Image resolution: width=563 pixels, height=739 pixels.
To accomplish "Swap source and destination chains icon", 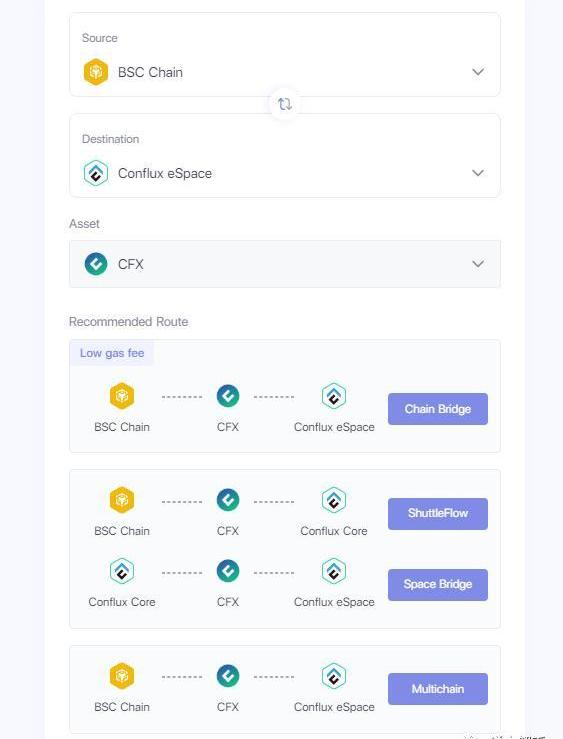I will tap(284, 104).
